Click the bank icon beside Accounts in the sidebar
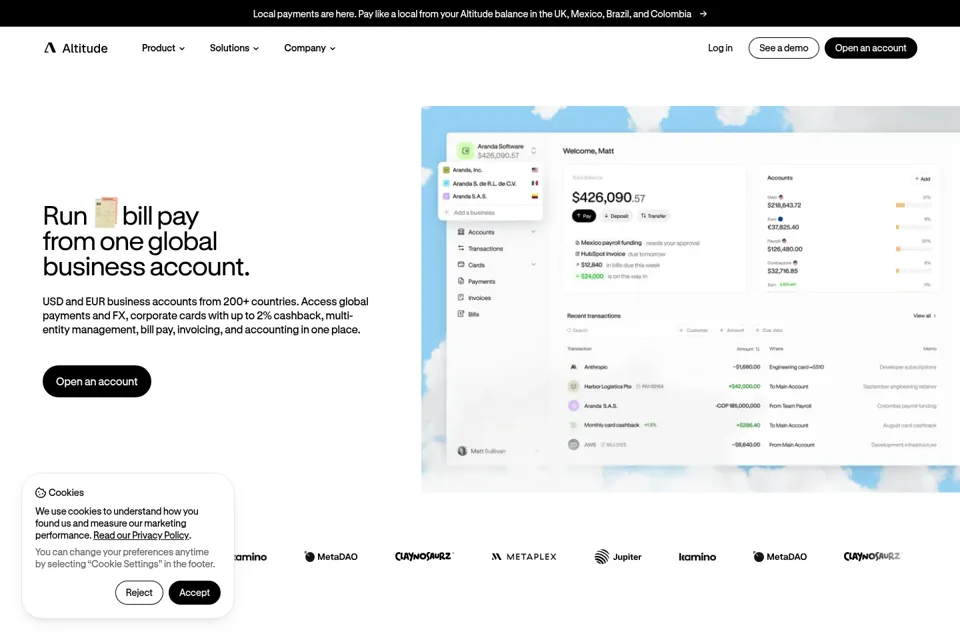The image size is (960, 640). click(x=461, y=232)
